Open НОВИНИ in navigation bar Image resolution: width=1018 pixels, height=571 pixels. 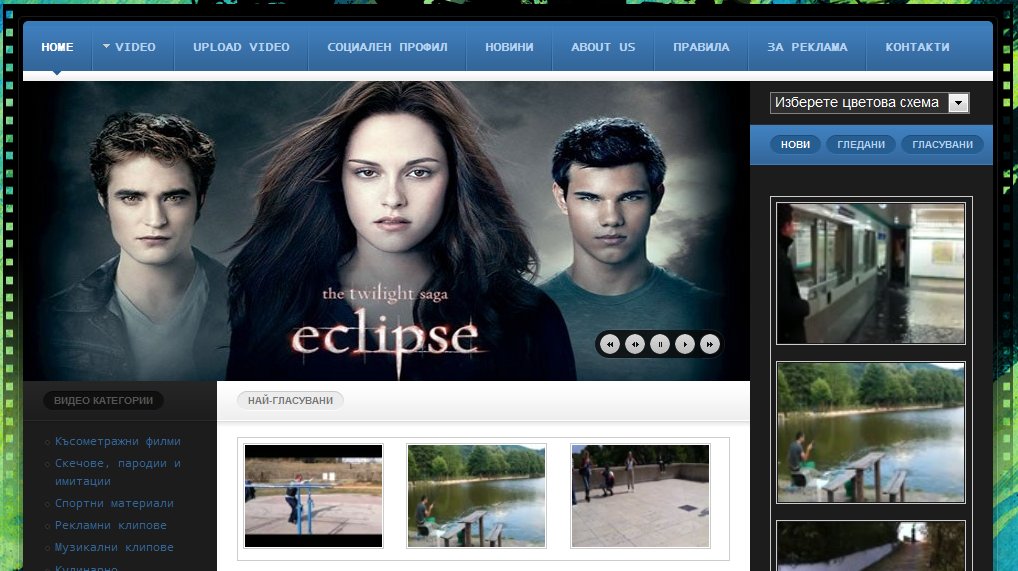pos(509,47)
